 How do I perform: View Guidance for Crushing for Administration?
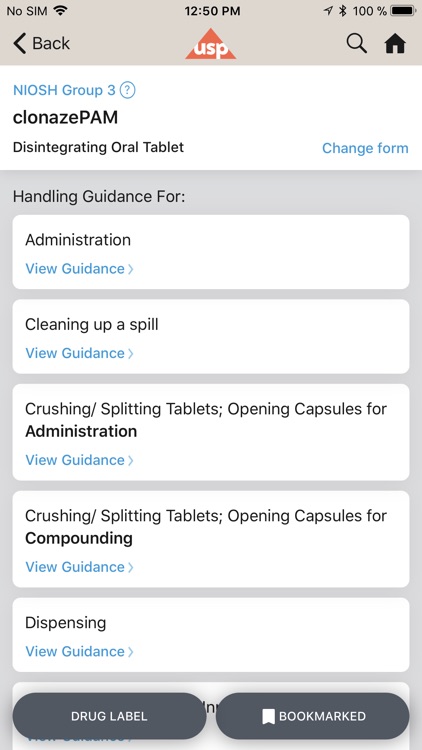pos(79,460)
